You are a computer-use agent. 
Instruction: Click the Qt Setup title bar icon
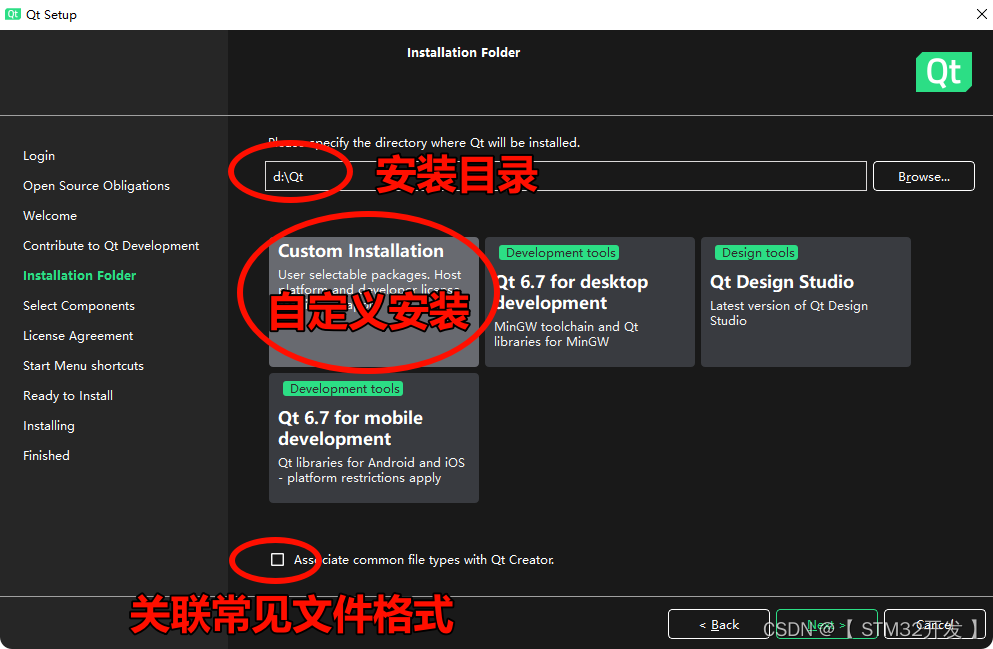pos(12,14)
